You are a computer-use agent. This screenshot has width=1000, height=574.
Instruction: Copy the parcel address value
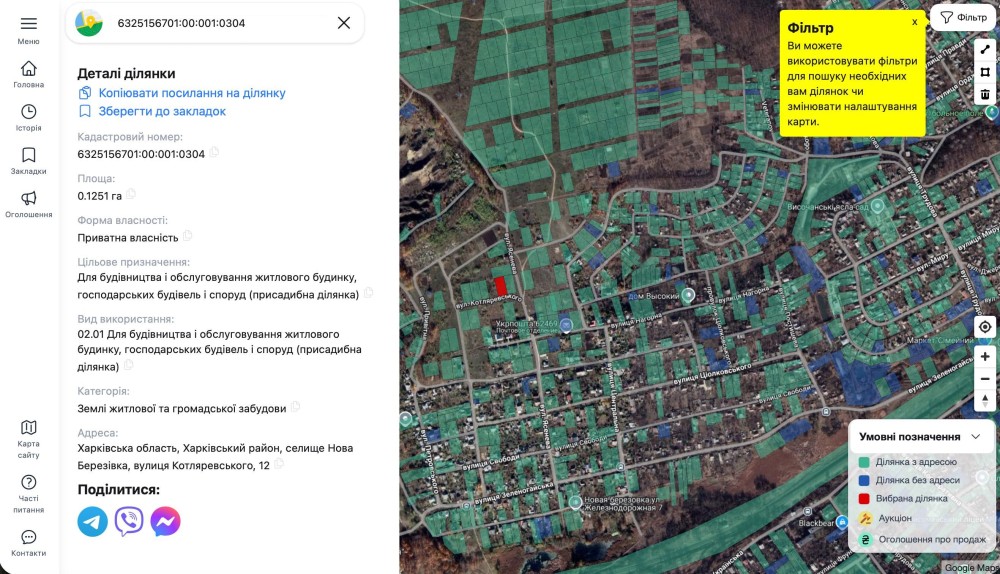tap(279, 464)
